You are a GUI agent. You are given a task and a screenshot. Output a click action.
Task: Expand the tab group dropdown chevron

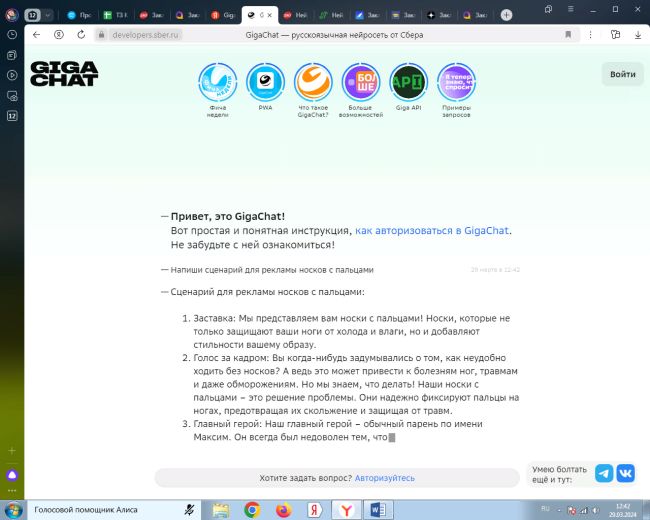click(x=48, y=15)
